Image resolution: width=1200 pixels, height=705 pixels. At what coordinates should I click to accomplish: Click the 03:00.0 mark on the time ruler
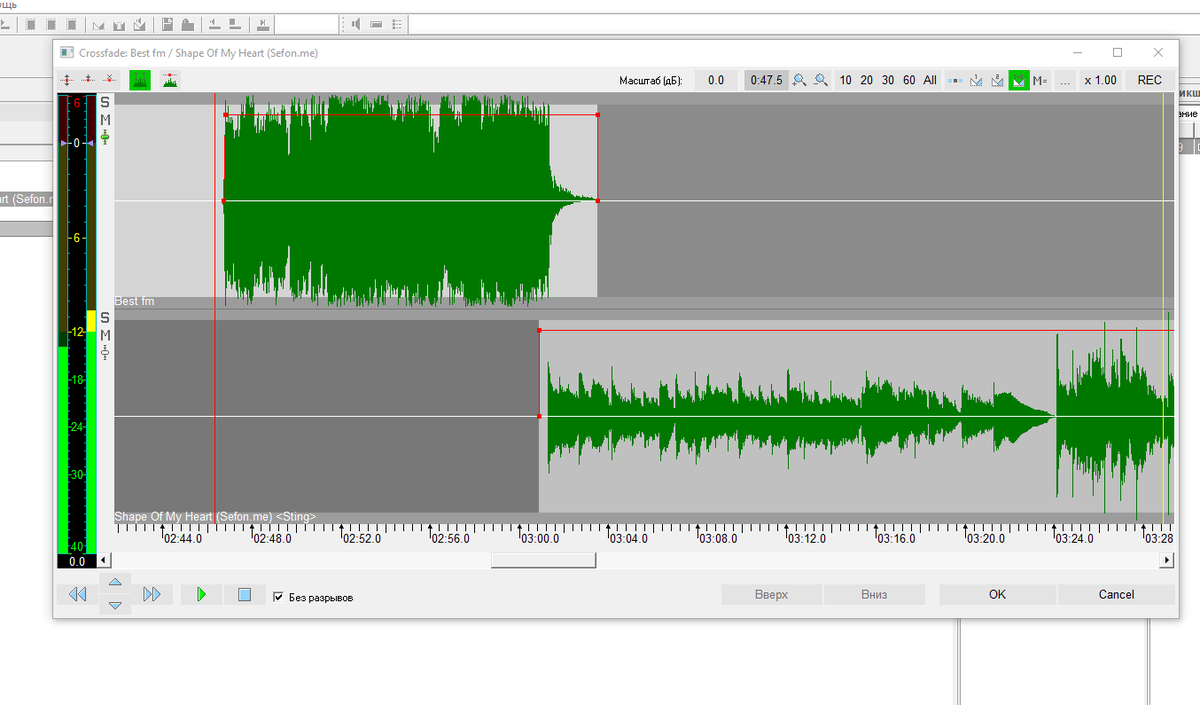click(x=540, y=538)
